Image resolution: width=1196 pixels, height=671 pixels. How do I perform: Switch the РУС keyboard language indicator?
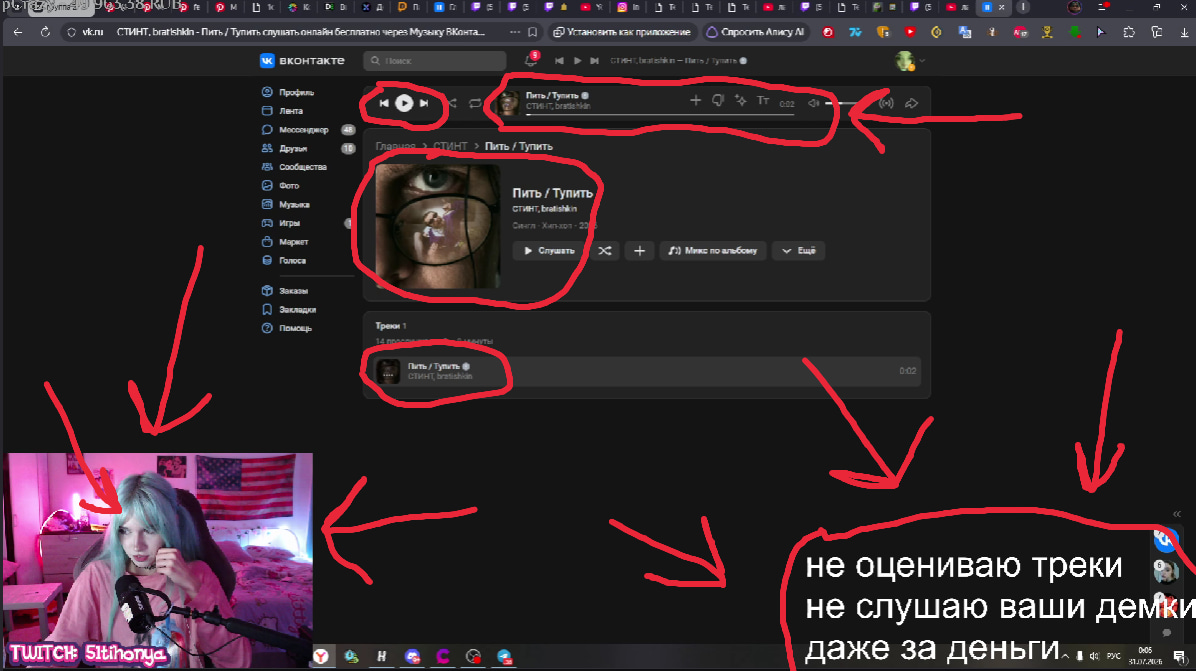coord(1114,656)
